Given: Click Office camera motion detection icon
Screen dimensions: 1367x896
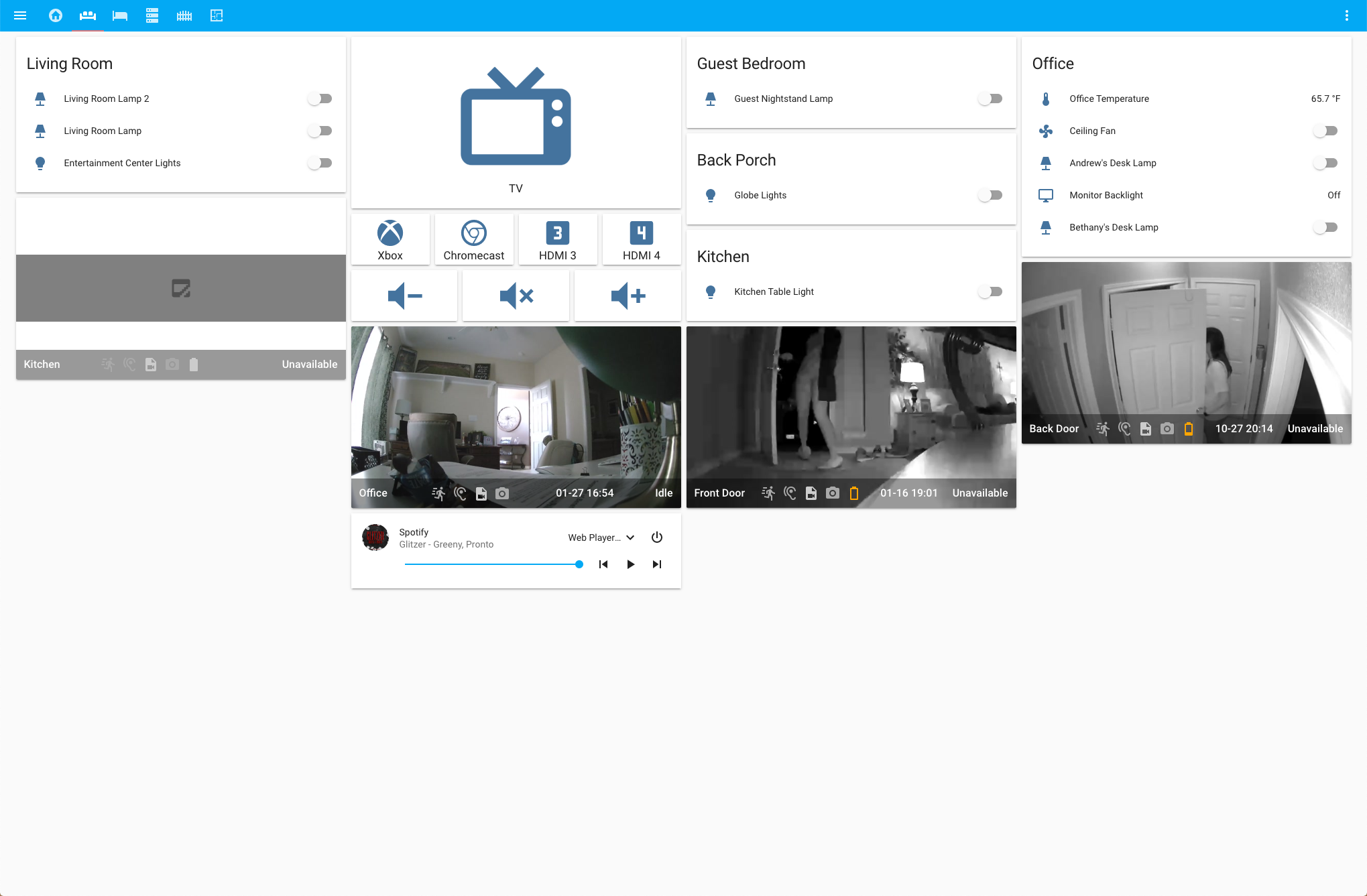Looking at the screenshot, I should tap(438, 493).
